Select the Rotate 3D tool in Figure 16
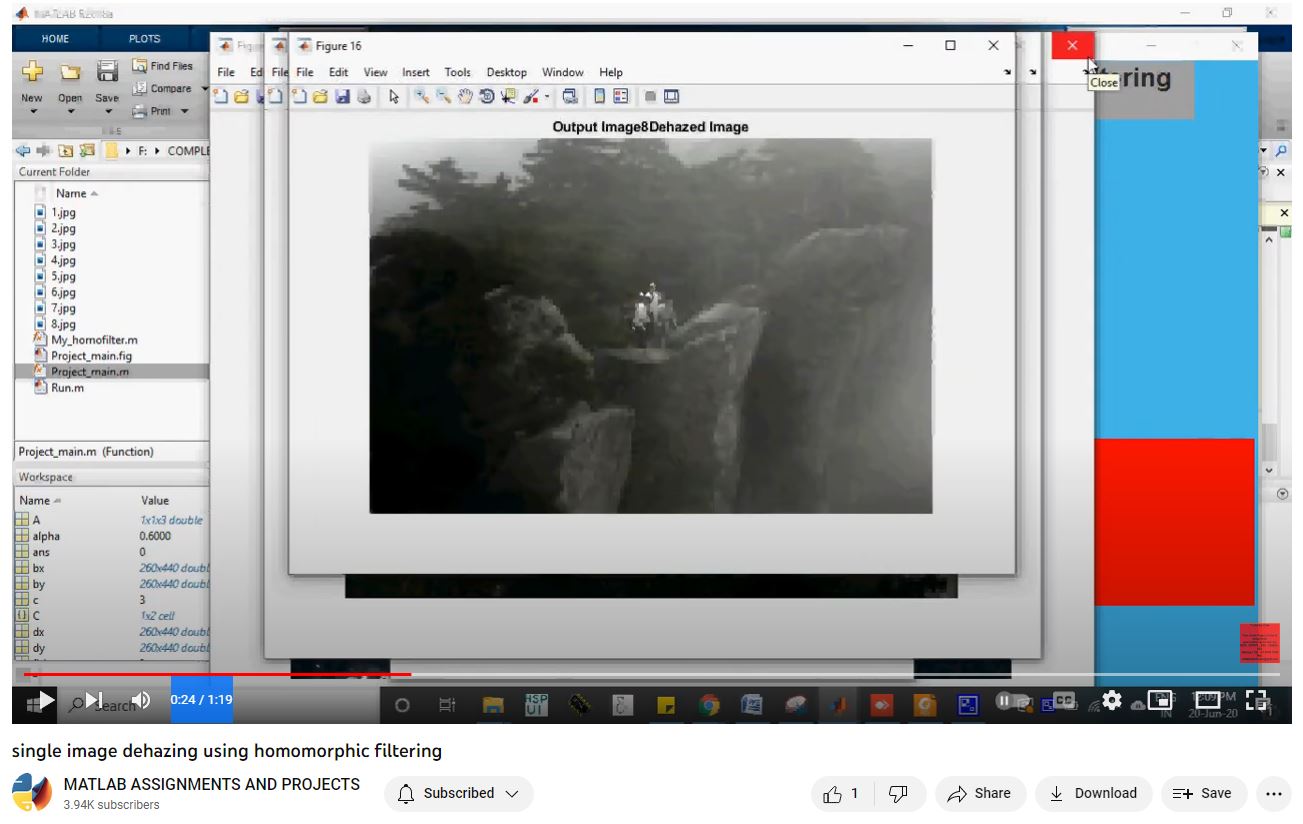 pyautogui.click(x=486, y=96)
